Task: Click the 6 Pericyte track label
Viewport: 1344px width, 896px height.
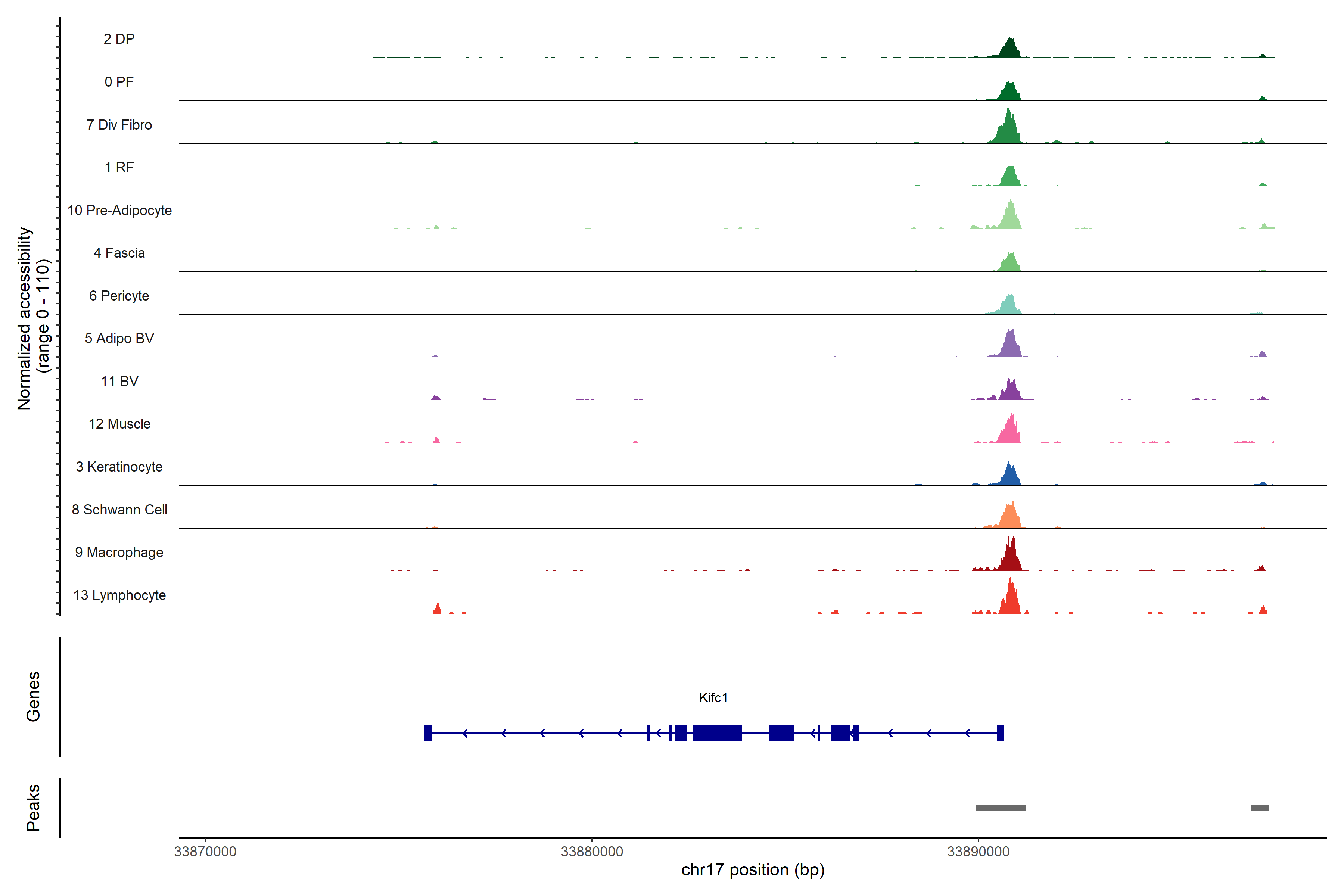Action: (x=119, y=295)
